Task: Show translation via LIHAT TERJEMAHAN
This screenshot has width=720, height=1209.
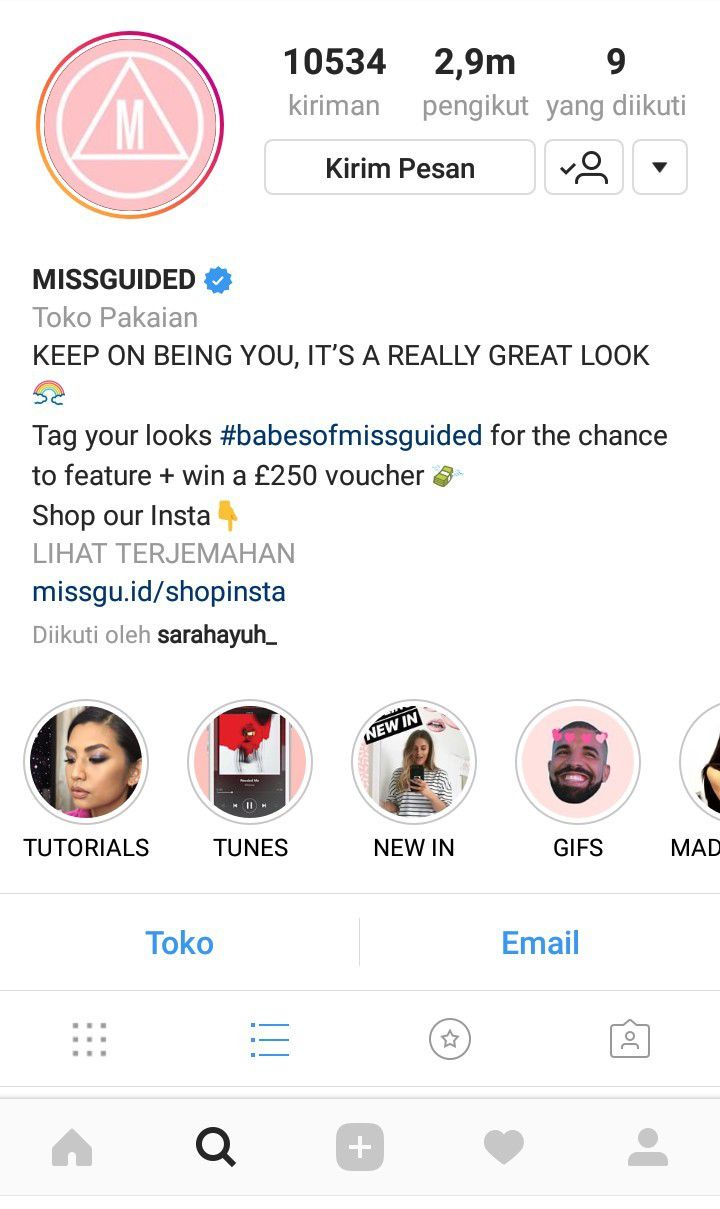Action: pyautogui.click(x=164, y=553)
